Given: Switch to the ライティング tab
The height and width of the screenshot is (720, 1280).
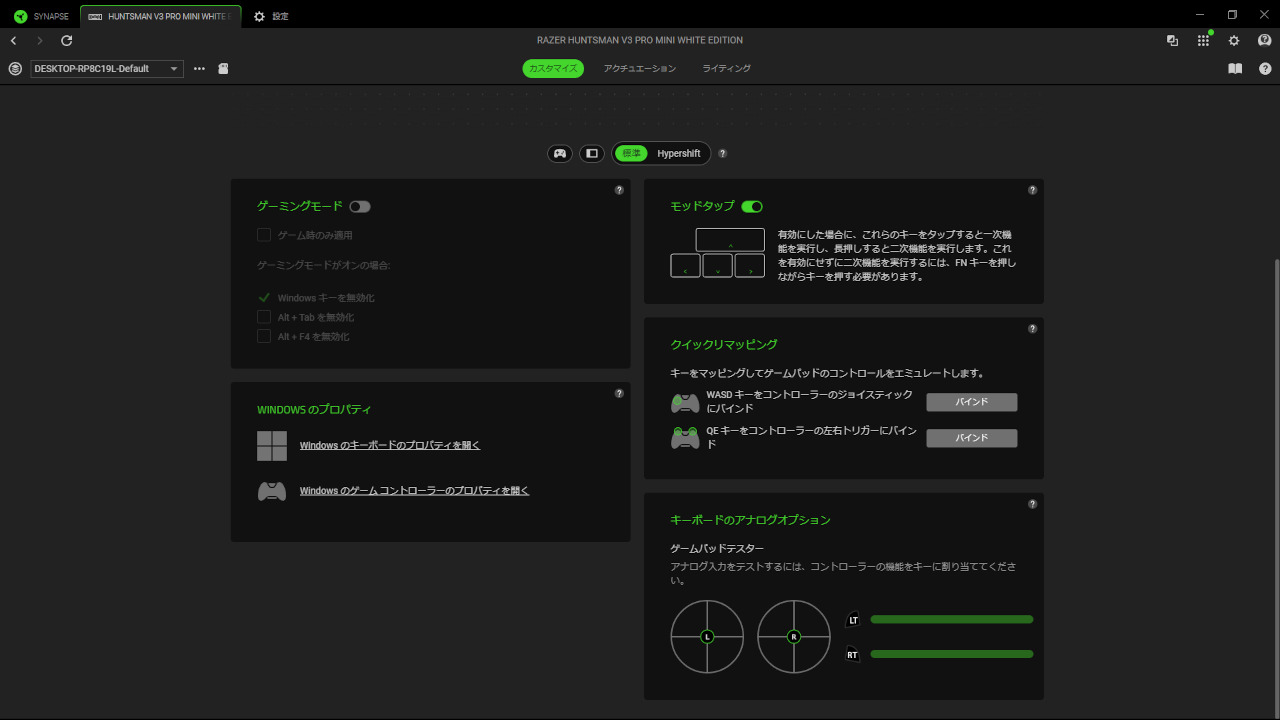Looking at the screenshot, I should coord(726,69).
